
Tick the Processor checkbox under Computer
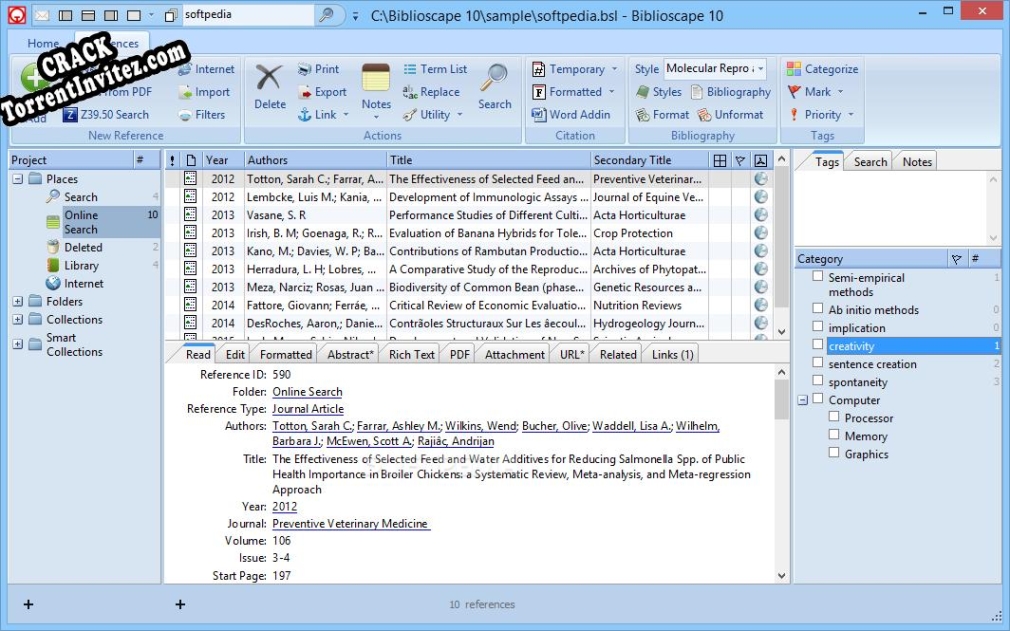coord(834,417)
